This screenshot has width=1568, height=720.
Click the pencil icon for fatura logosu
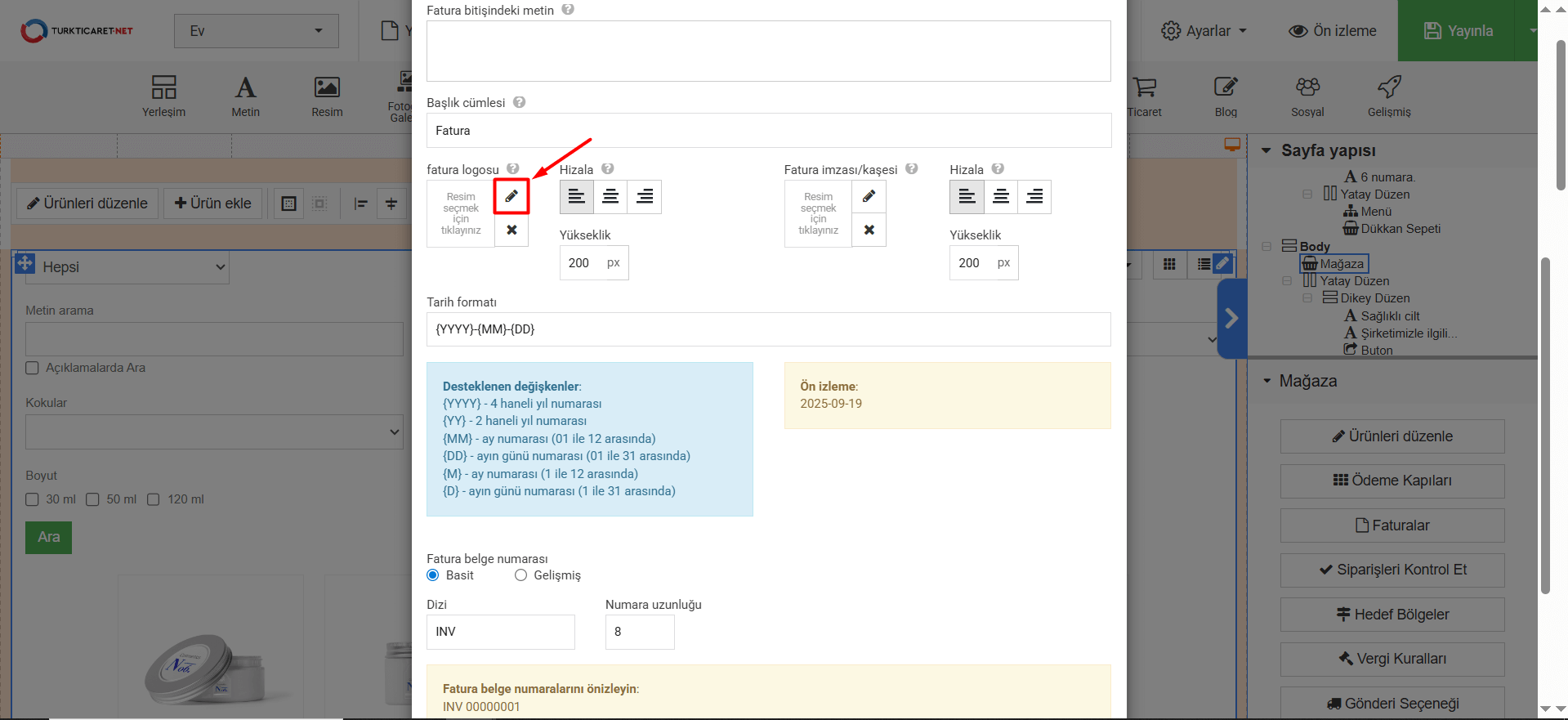(511, 196)
